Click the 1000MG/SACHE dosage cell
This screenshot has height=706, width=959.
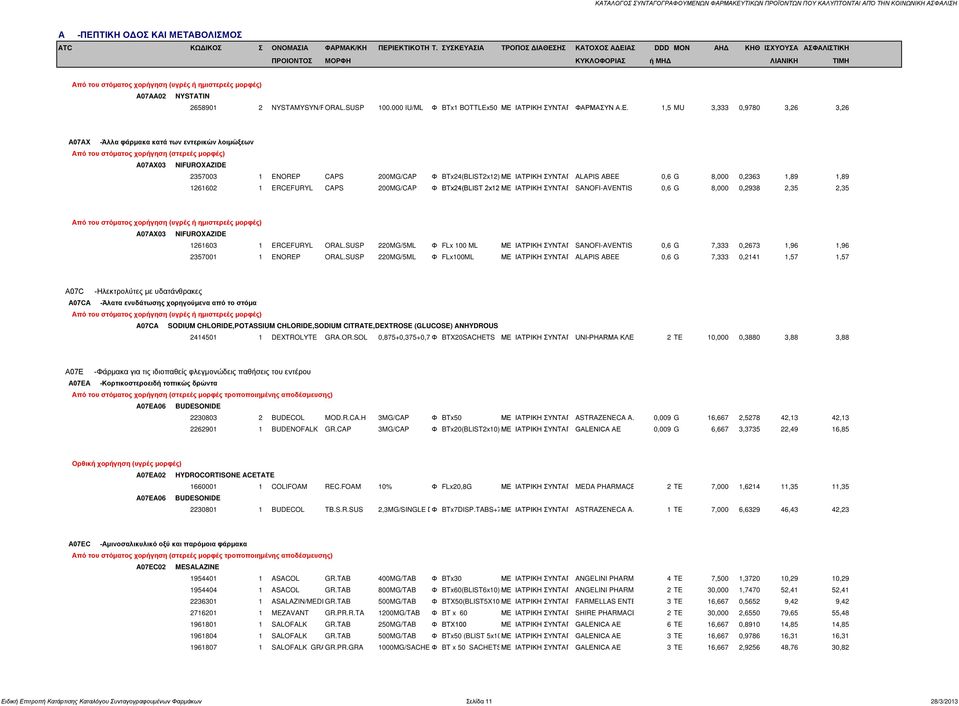[404, 648]
